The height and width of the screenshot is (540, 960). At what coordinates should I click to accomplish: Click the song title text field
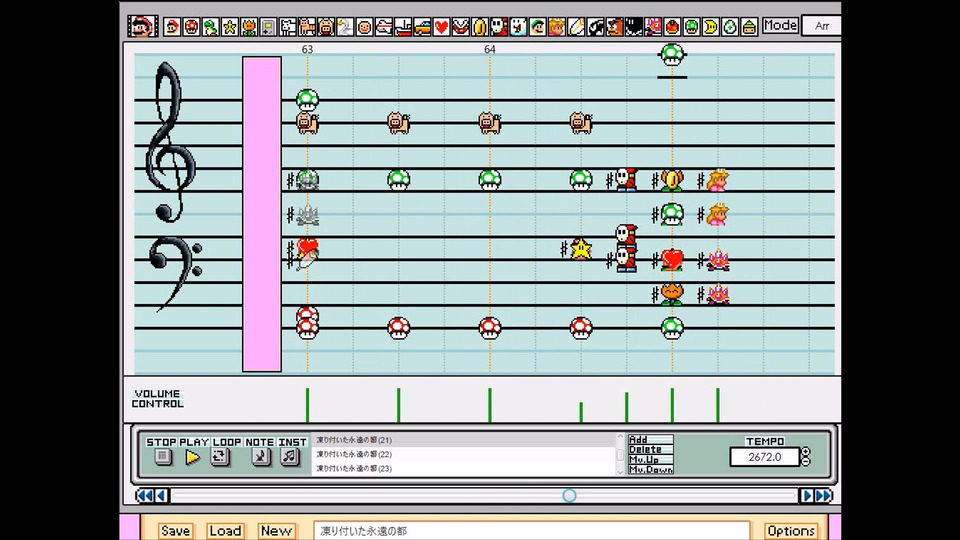click(x=531, y=531)
